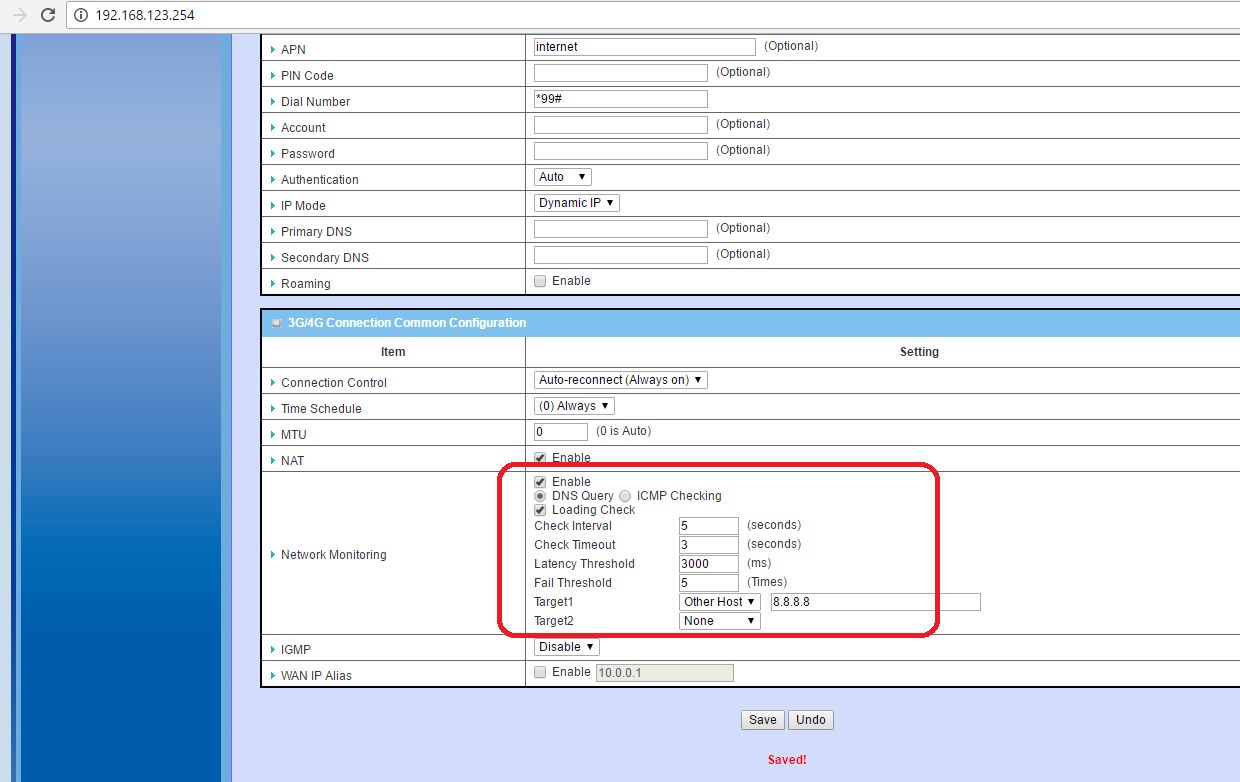
Task: Open the IP Mode dropdown
Action: 577,203
